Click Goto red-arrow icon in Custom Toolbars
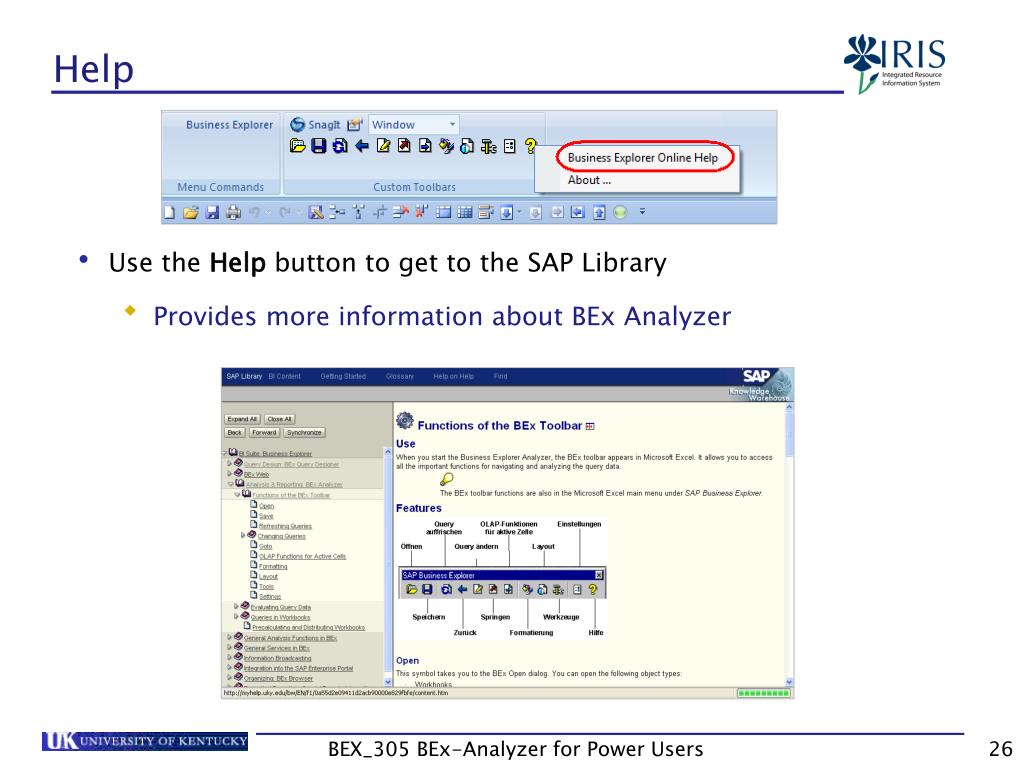Screen dimensions: 1024x768 coord(404,146)
